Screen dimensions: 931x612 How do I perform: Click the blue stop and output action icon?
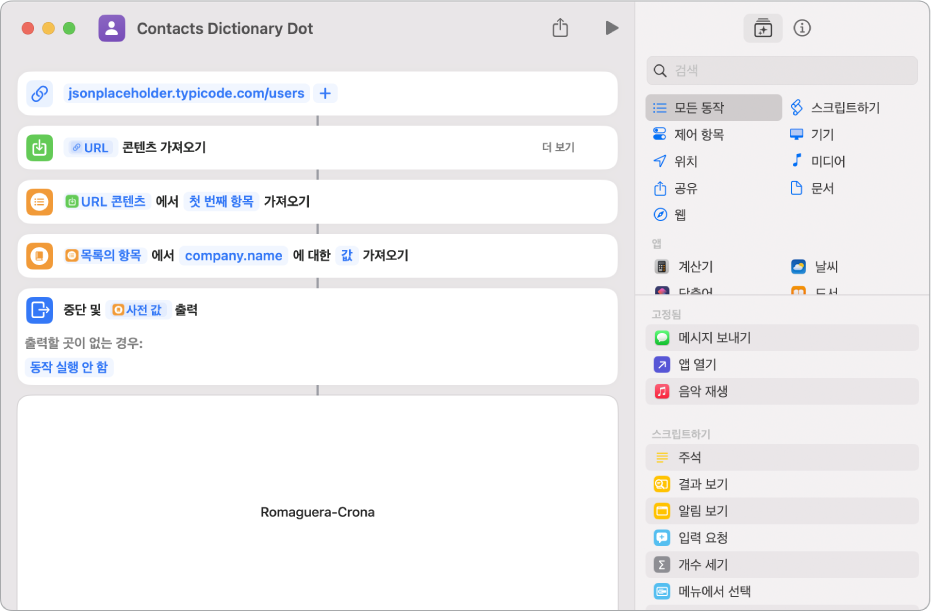tap(40, 310)
